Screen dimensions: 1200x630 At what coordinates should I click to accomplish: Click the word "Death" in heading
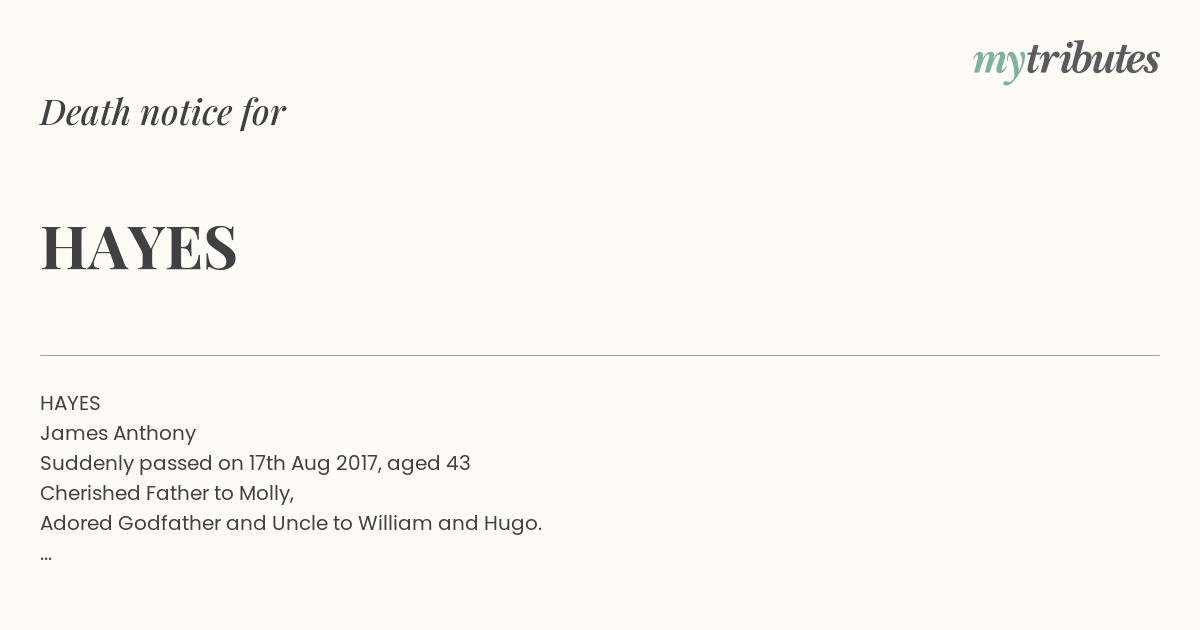[86, 112]
